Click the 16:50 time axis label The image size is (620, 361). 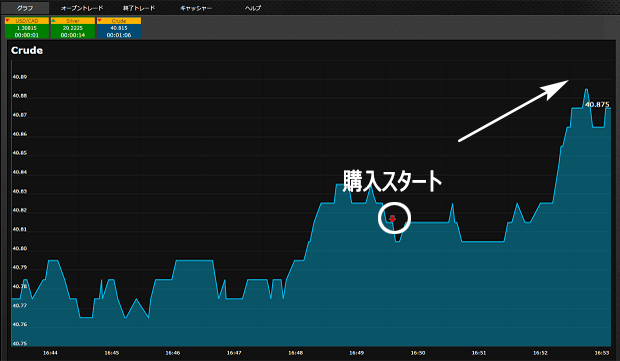point(418,353)
